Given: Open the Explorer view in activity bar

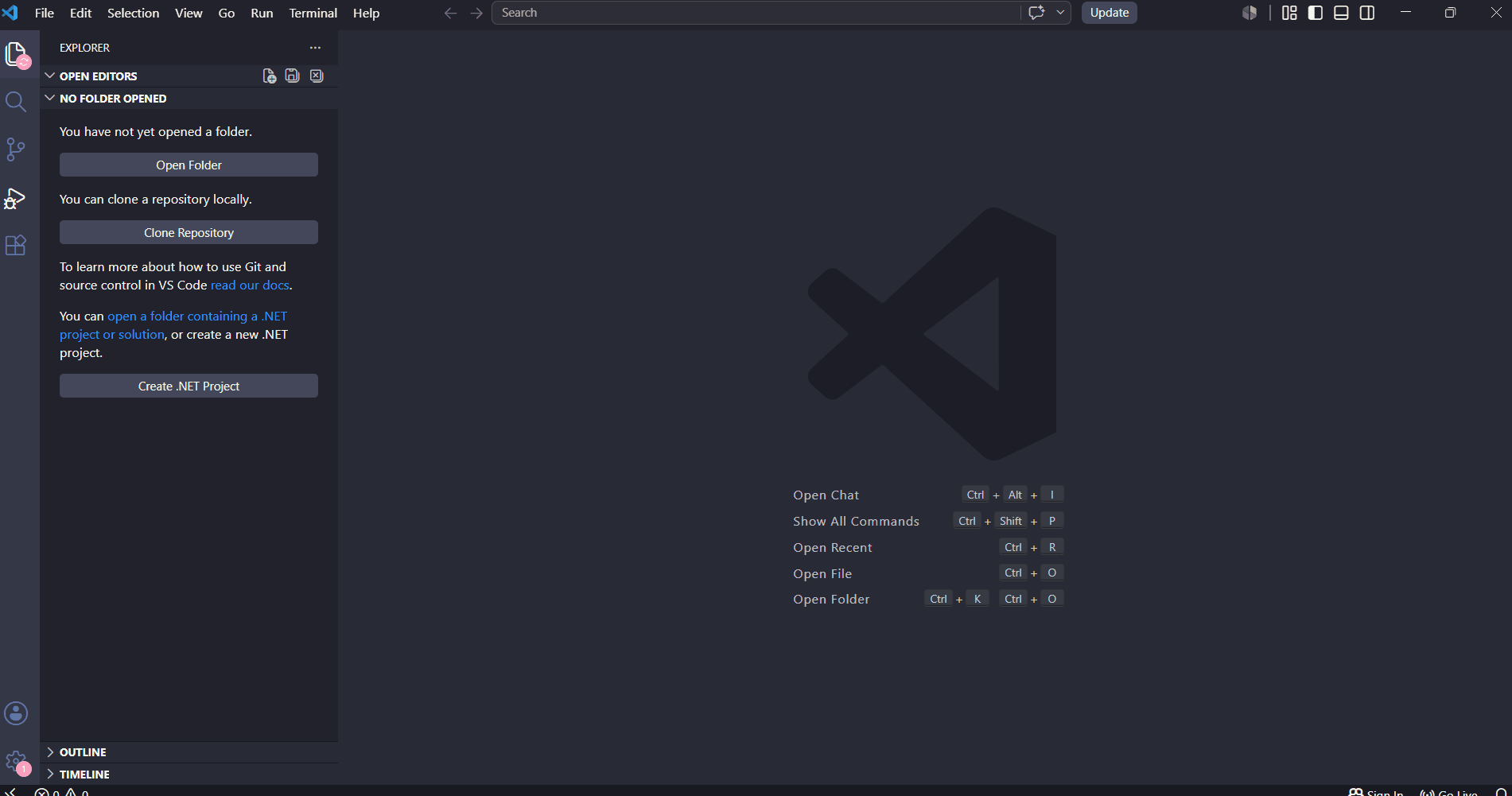Looking at the screenshot, I should point(16,54).
